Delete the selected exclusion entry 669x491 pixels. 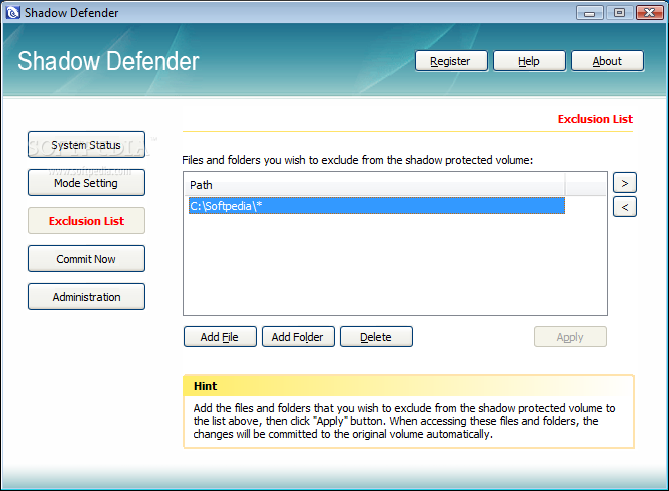point(376,337)
